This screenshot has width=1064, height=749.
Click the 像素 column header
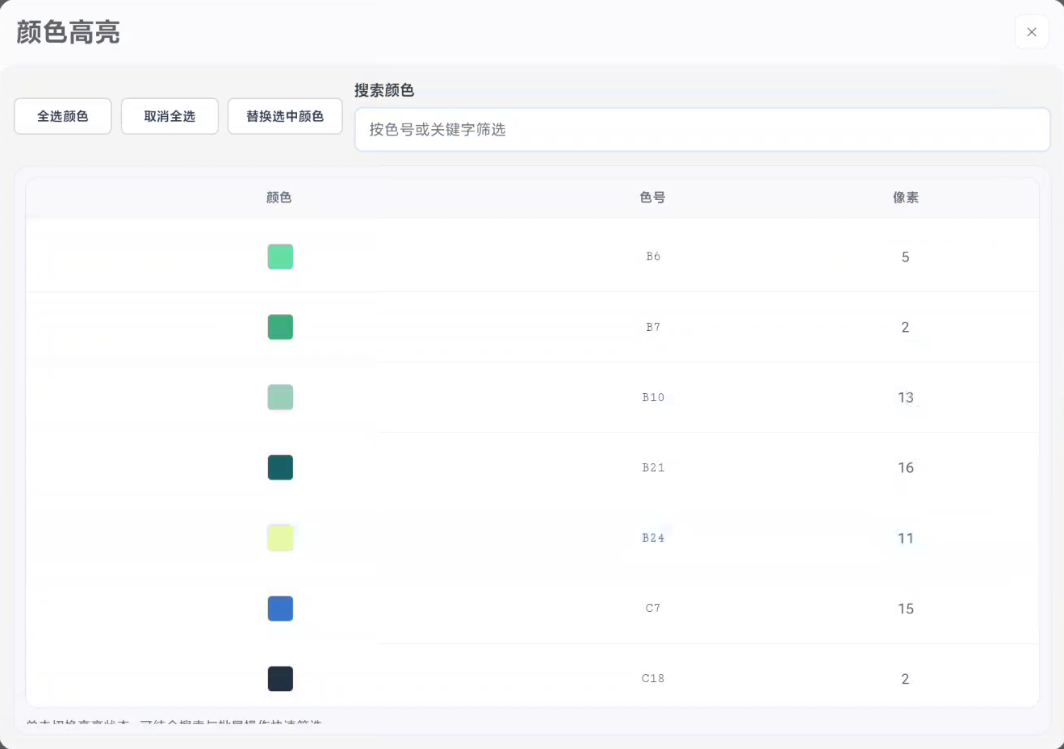905,197
